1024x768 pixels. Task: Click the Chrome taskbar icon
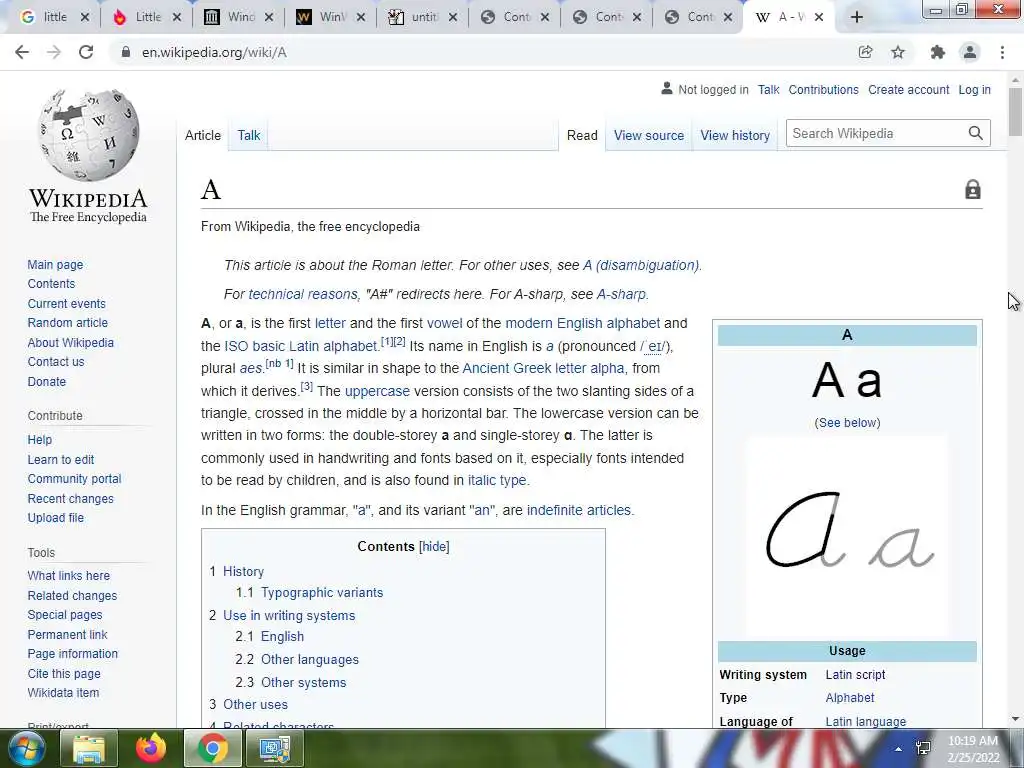pyautogui.click(x=212, y=748)
